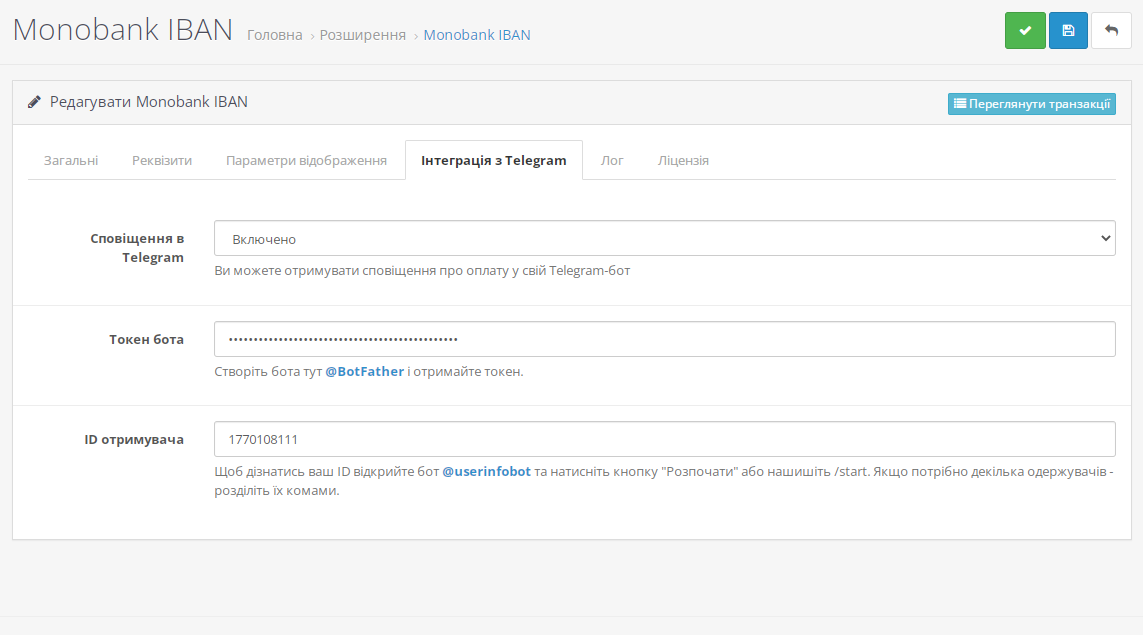Viewport: 1143px width, 635px height.
Task: Focus the Токен бота password field
Action: pyautogui.click(x=665, y=339)
